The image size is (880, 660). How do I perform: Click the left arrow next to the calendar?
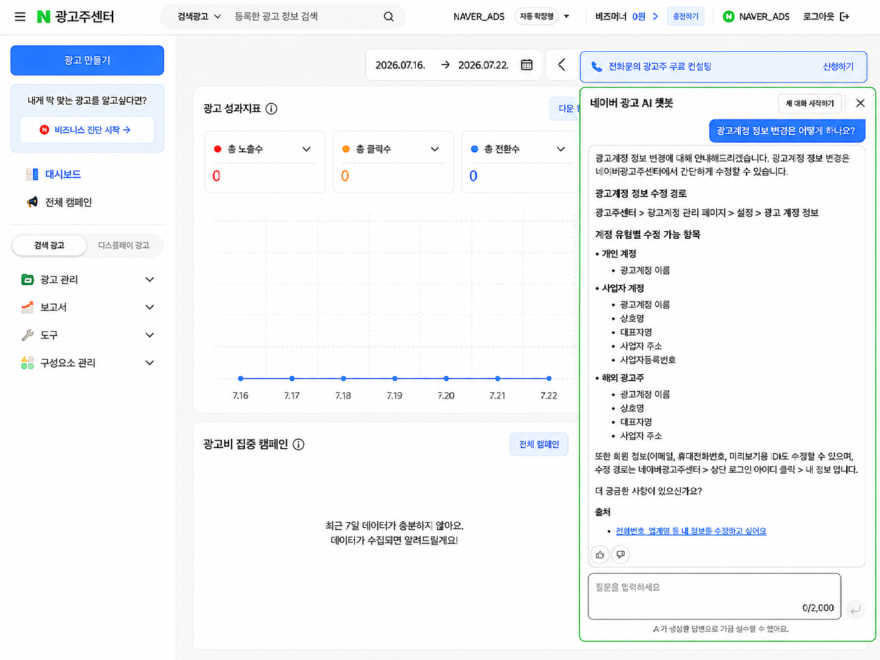point(561,65)
